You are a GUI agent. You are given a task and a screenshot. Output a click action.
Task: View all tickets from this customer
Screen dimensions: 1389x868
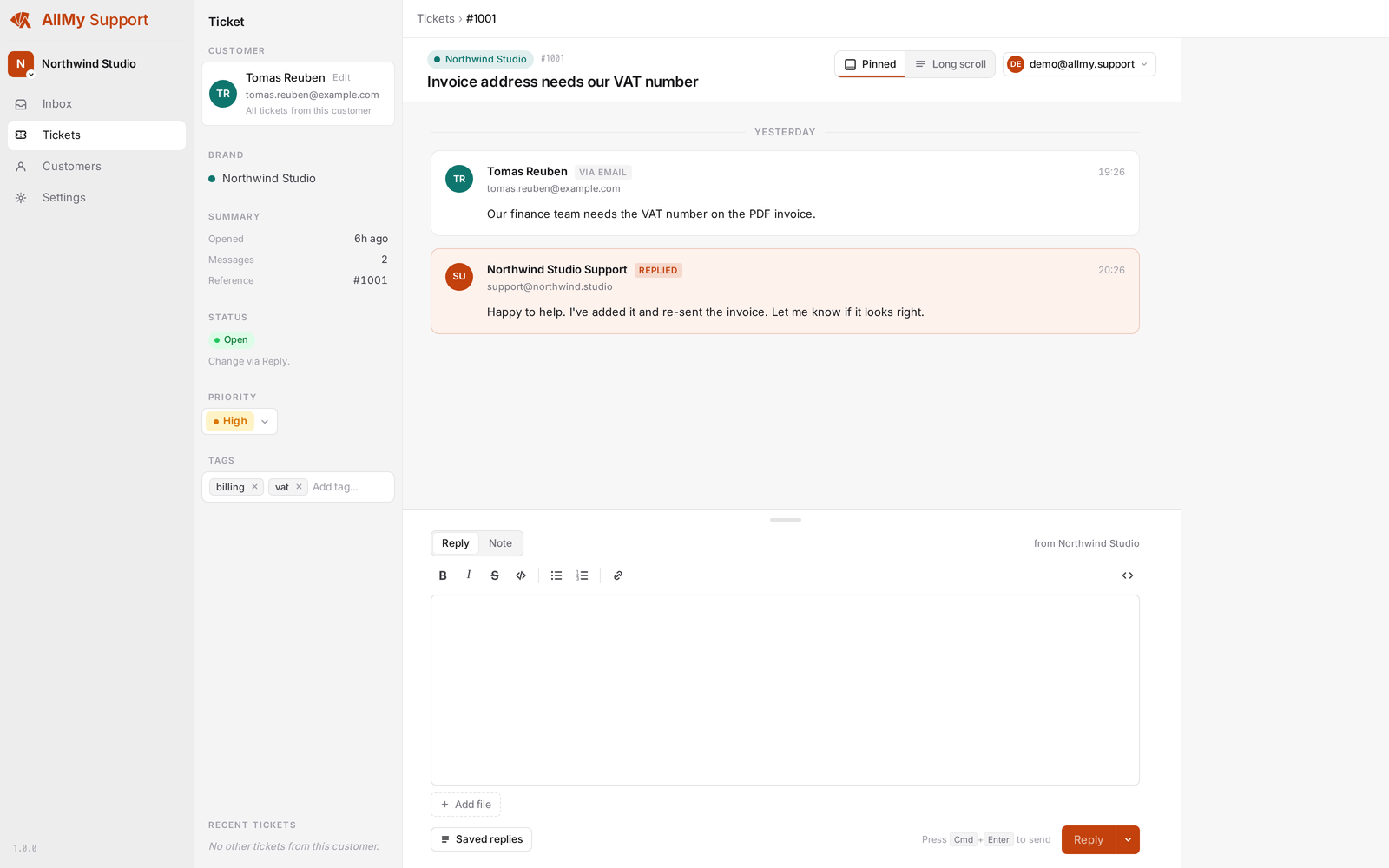[308, 111]
